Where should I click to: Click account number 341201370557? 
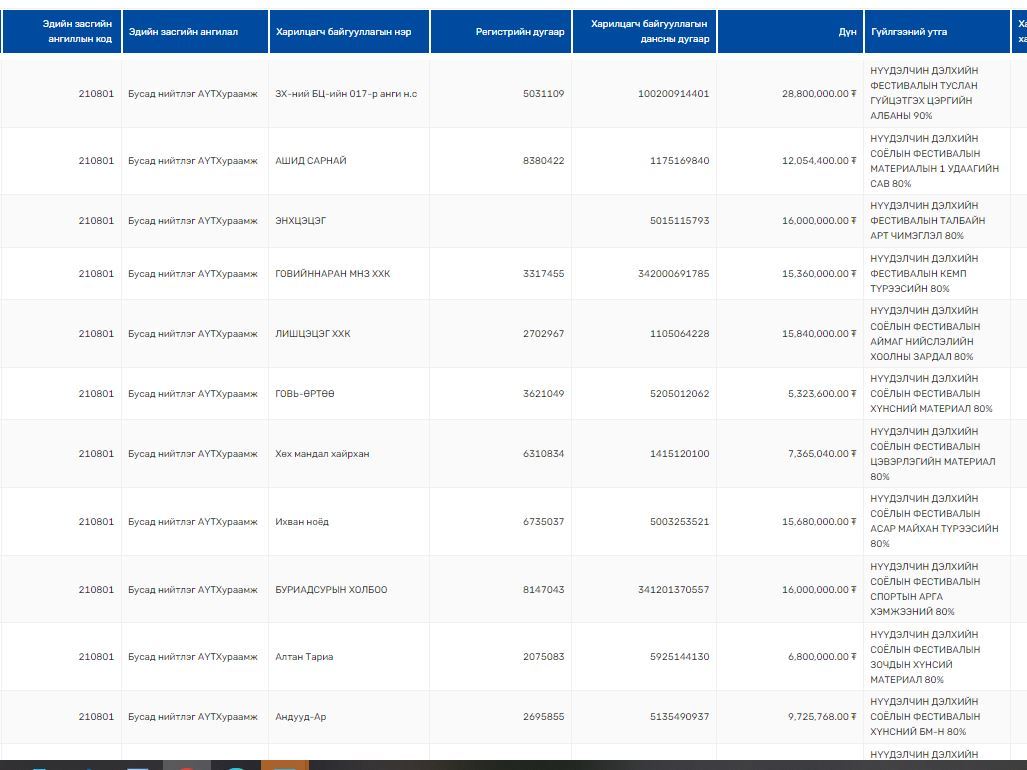coord(673,590)
